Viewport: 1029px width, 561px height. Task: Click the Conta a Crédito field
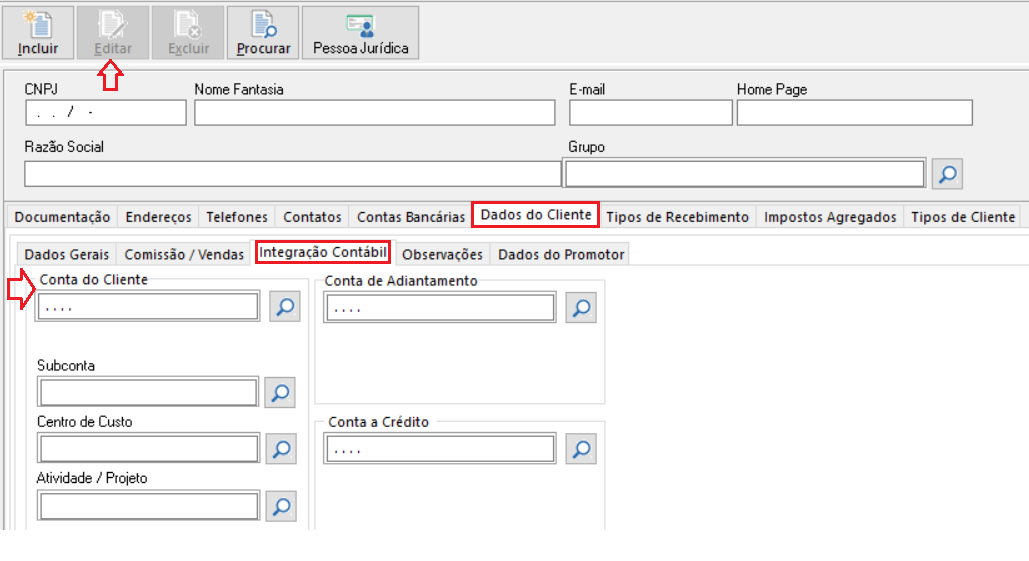click(x=440, y=449)
